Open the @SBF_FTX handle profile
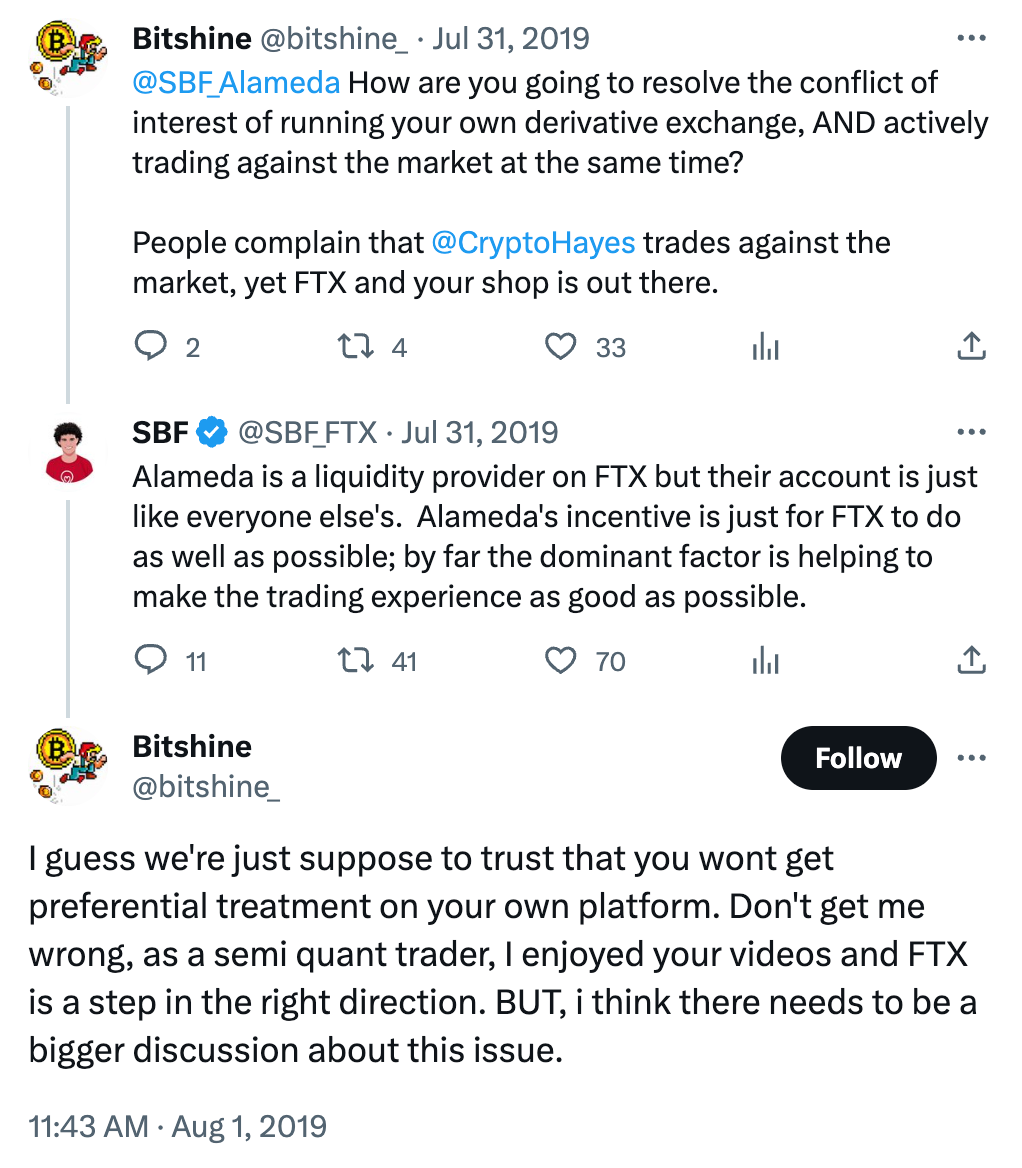 pos(307,432)
